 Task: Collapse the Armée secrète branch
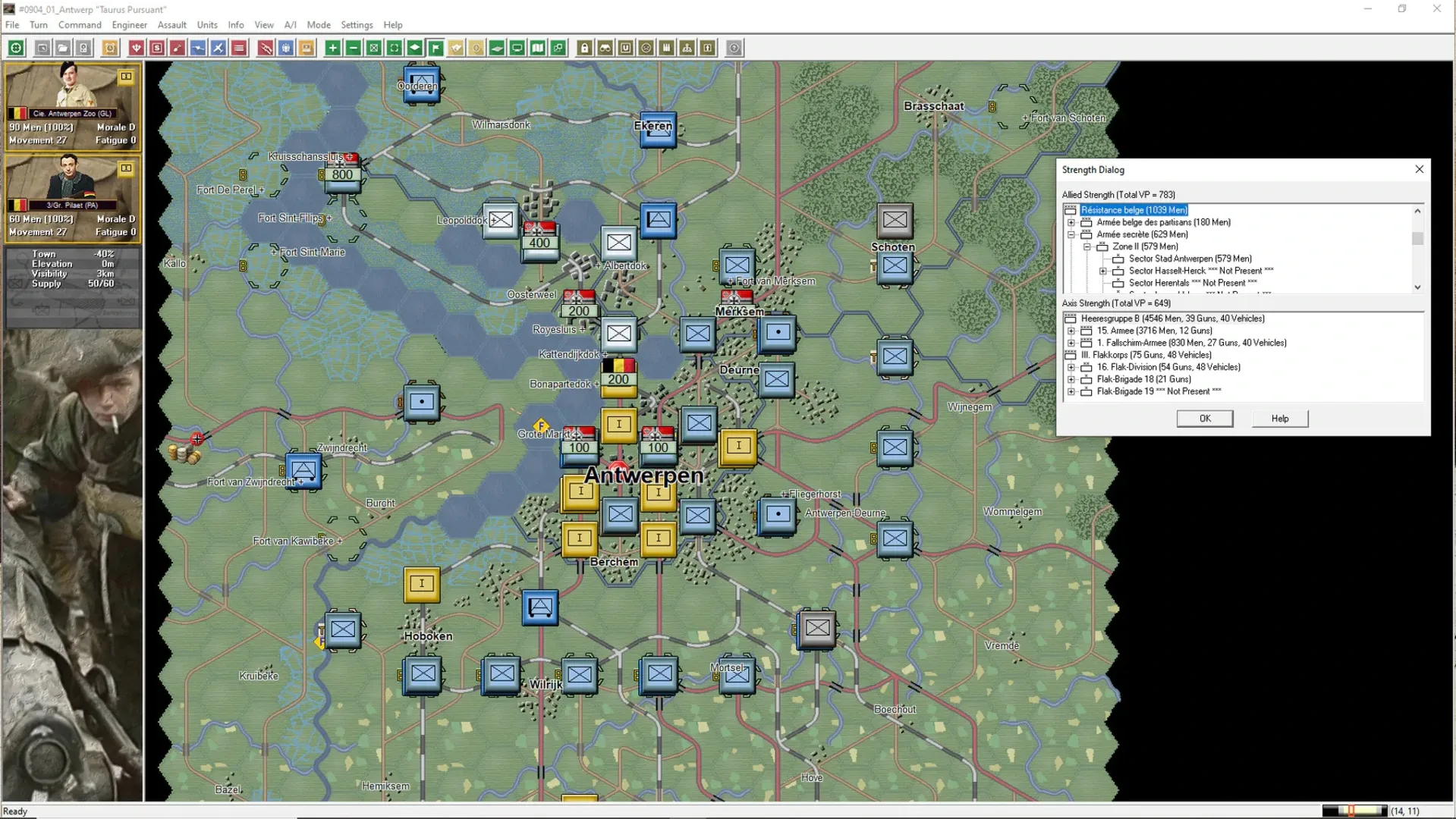[x=1071, y=234]
